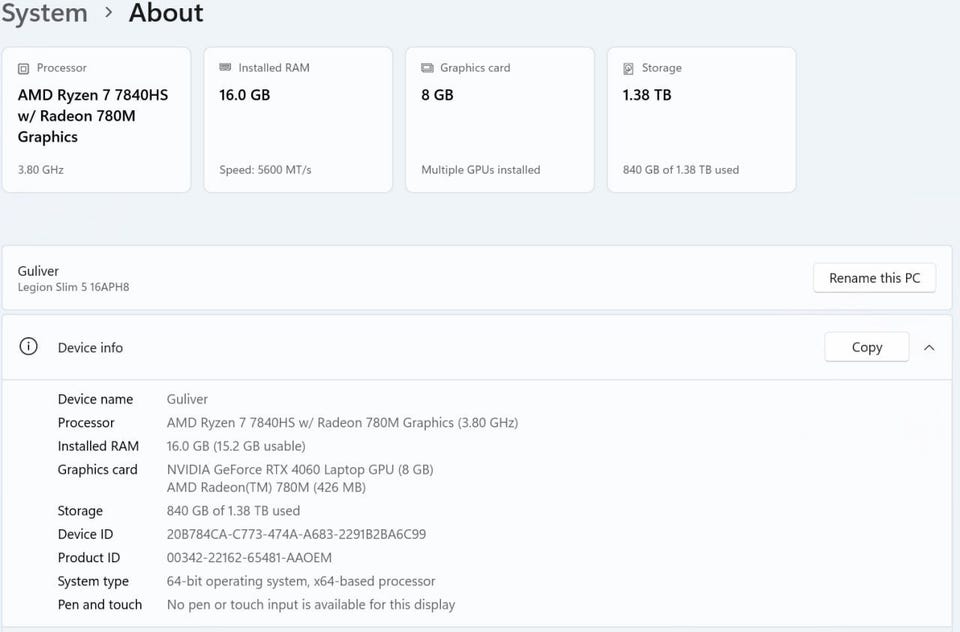Click 'Speed: 5600 MT/s' text
Image resolution: width=960 pixels, height=632 pixels.
click(265, 170)
